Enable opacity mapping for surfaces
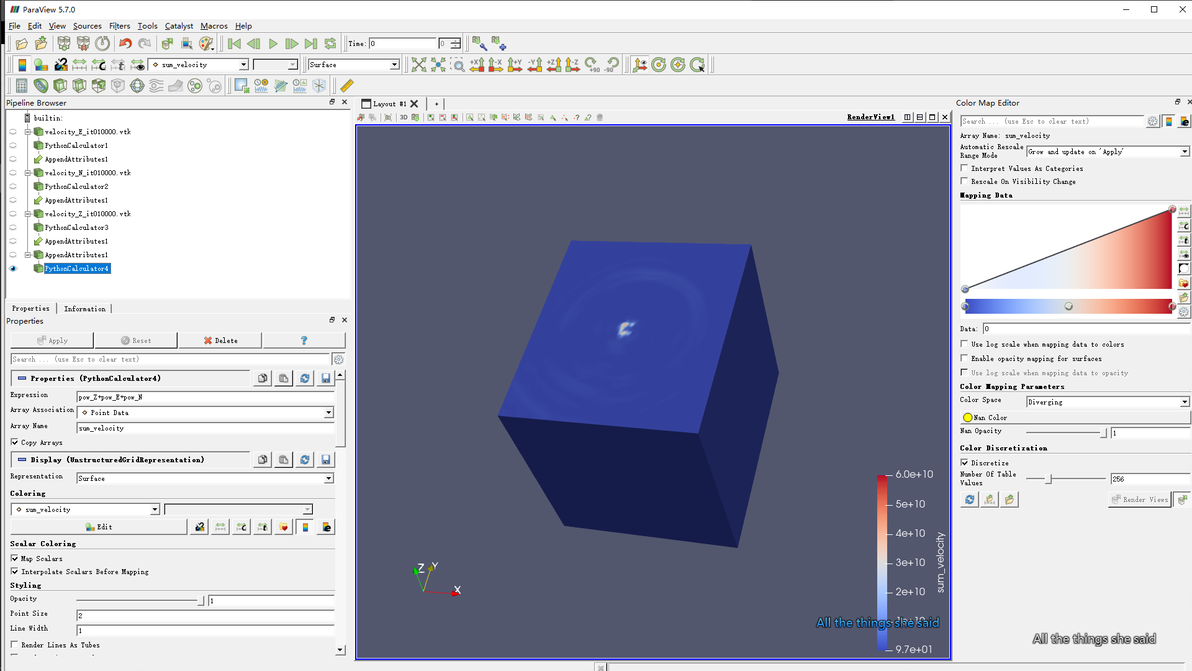This screenshot has width=1192, height=671. tap(965, 358)
